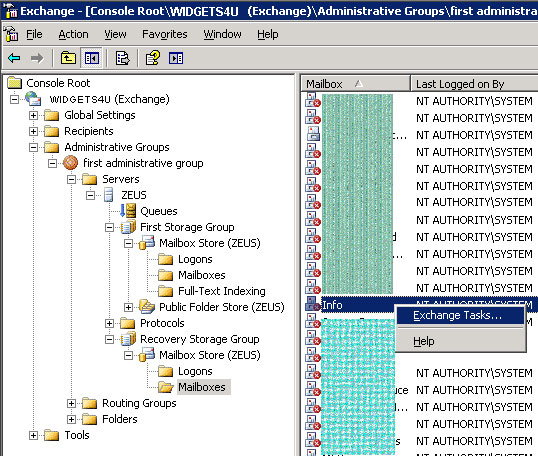The width and height of the screenshot is (538, 456).
Task: Open the View menu
Action: click(x=115, y=34)
